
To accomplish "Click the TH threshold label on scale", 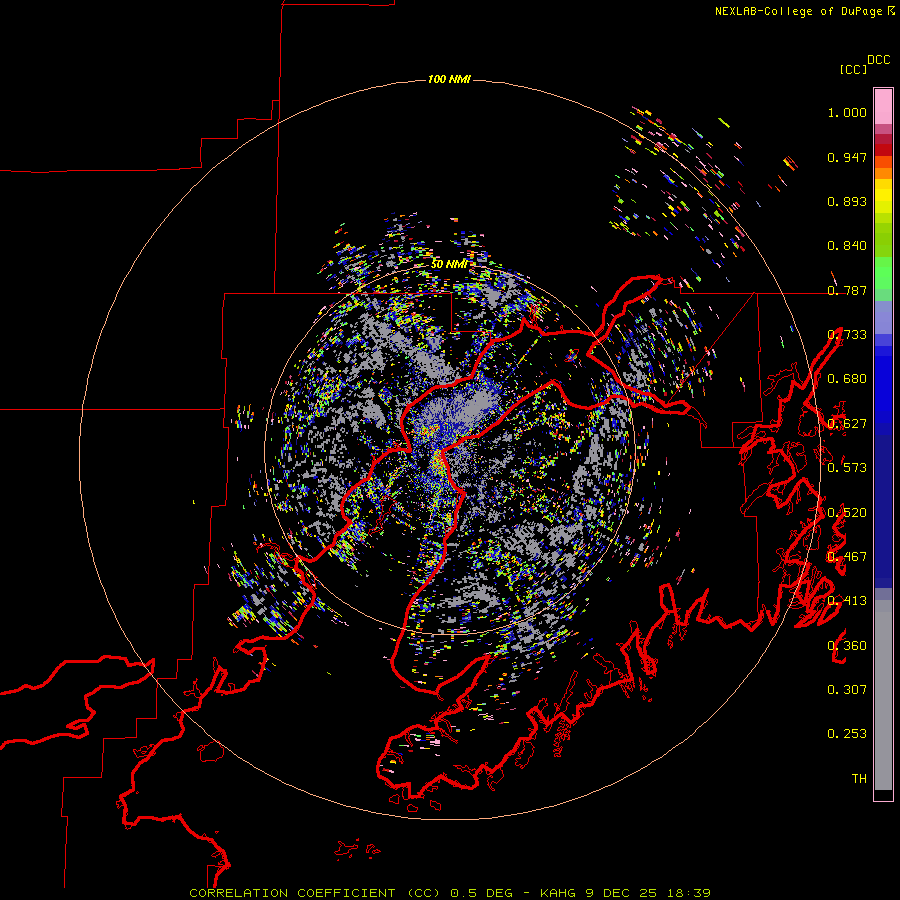I will (859, 779).
